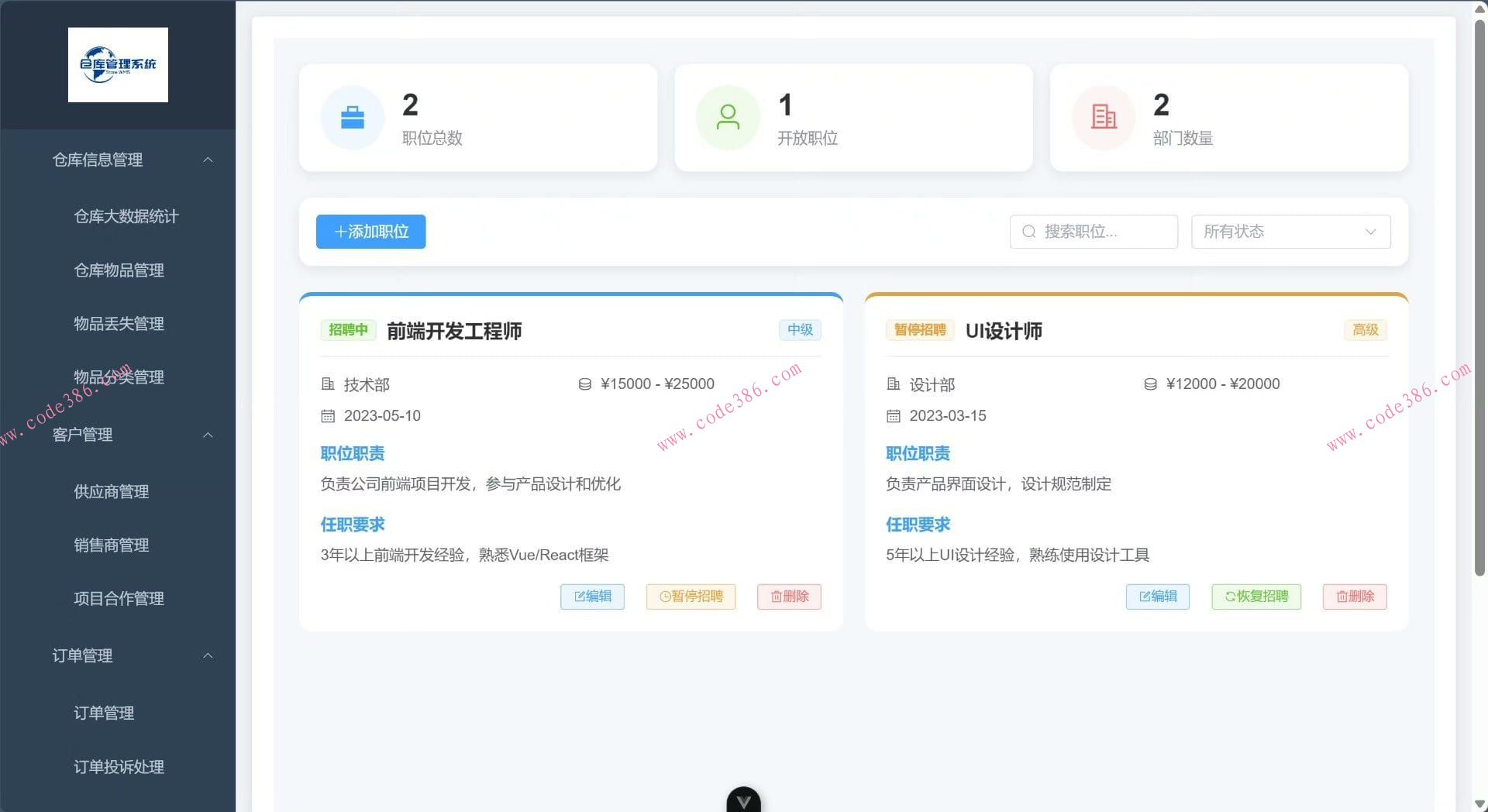Open the 所有状态 status dropdown
Viewport: 1488px width, 812px height.
point(1290,232)
